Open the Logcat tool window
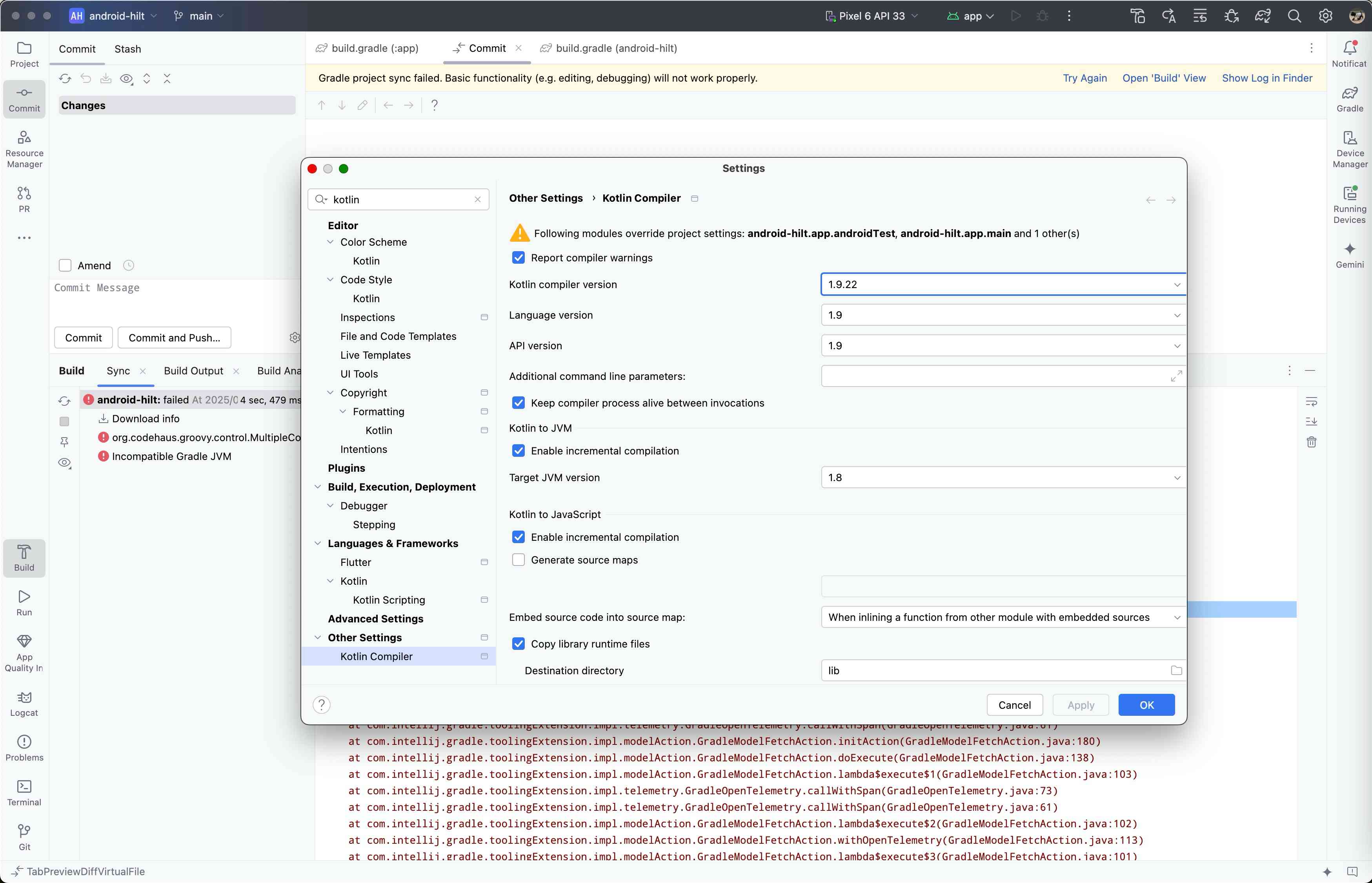The height and width of the screenshot is (883, 1372). coord(24,703)
